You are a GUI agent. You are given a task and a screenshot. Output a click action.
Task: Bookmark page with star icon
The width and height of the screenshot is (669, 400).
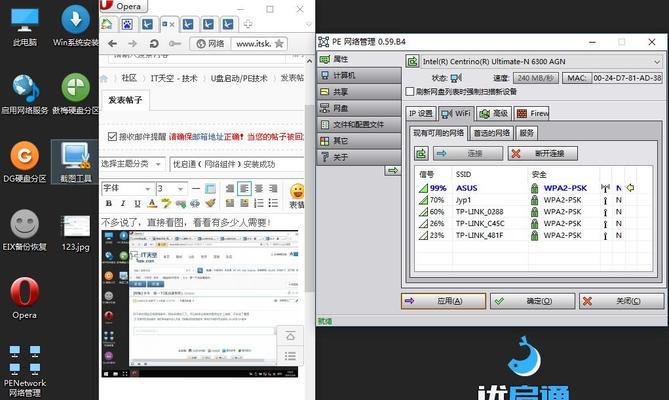tap(279, 43)
